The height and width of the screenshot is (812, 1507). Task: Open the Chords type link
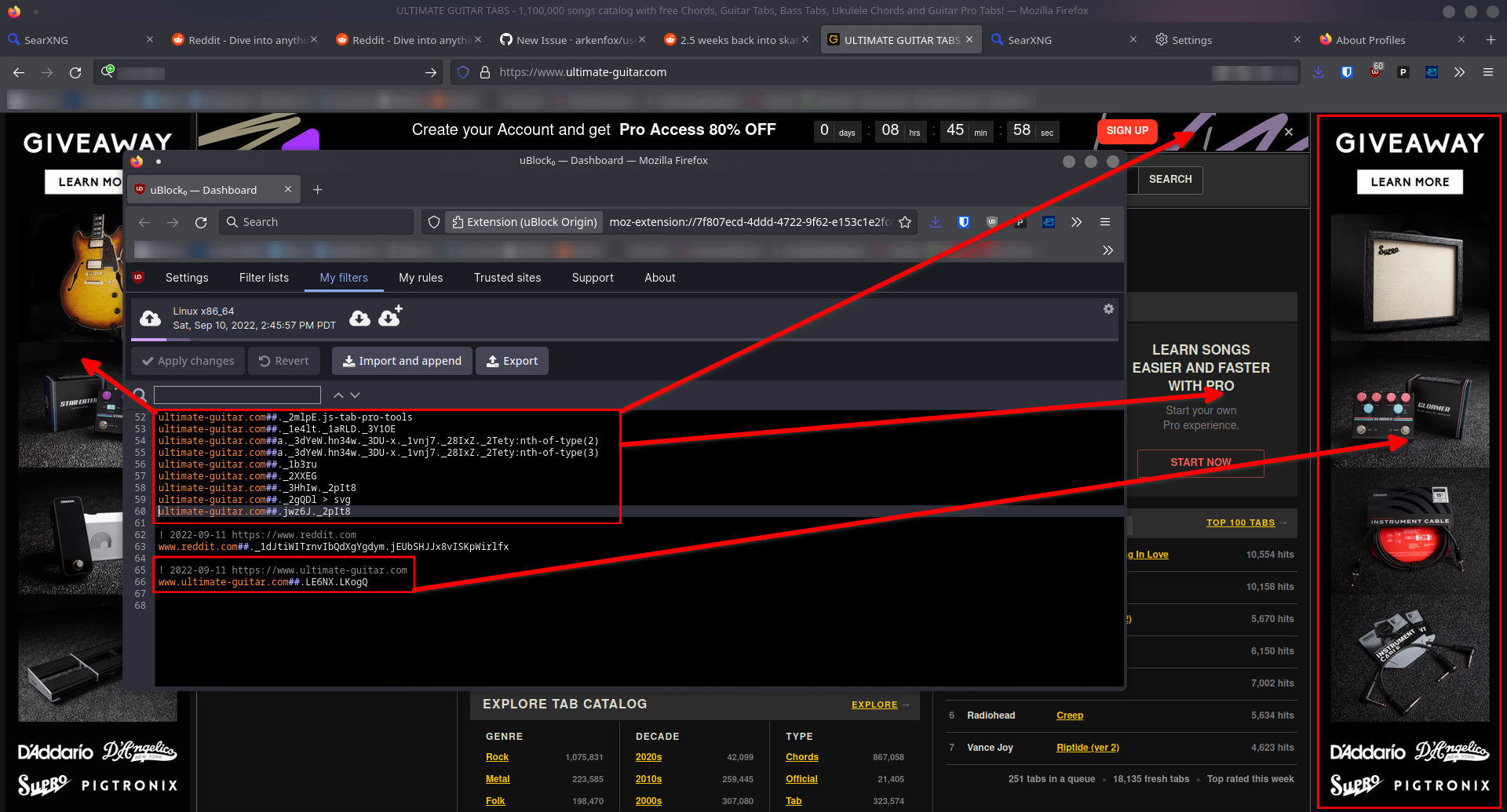pos(802,757)
